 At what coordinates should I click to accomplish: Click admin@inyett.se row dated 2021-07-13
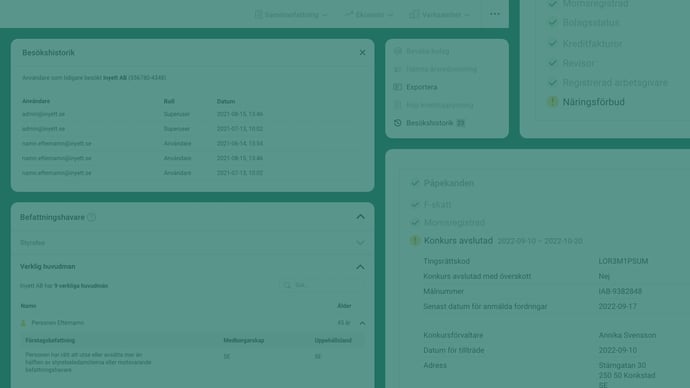tap(192, 129)
